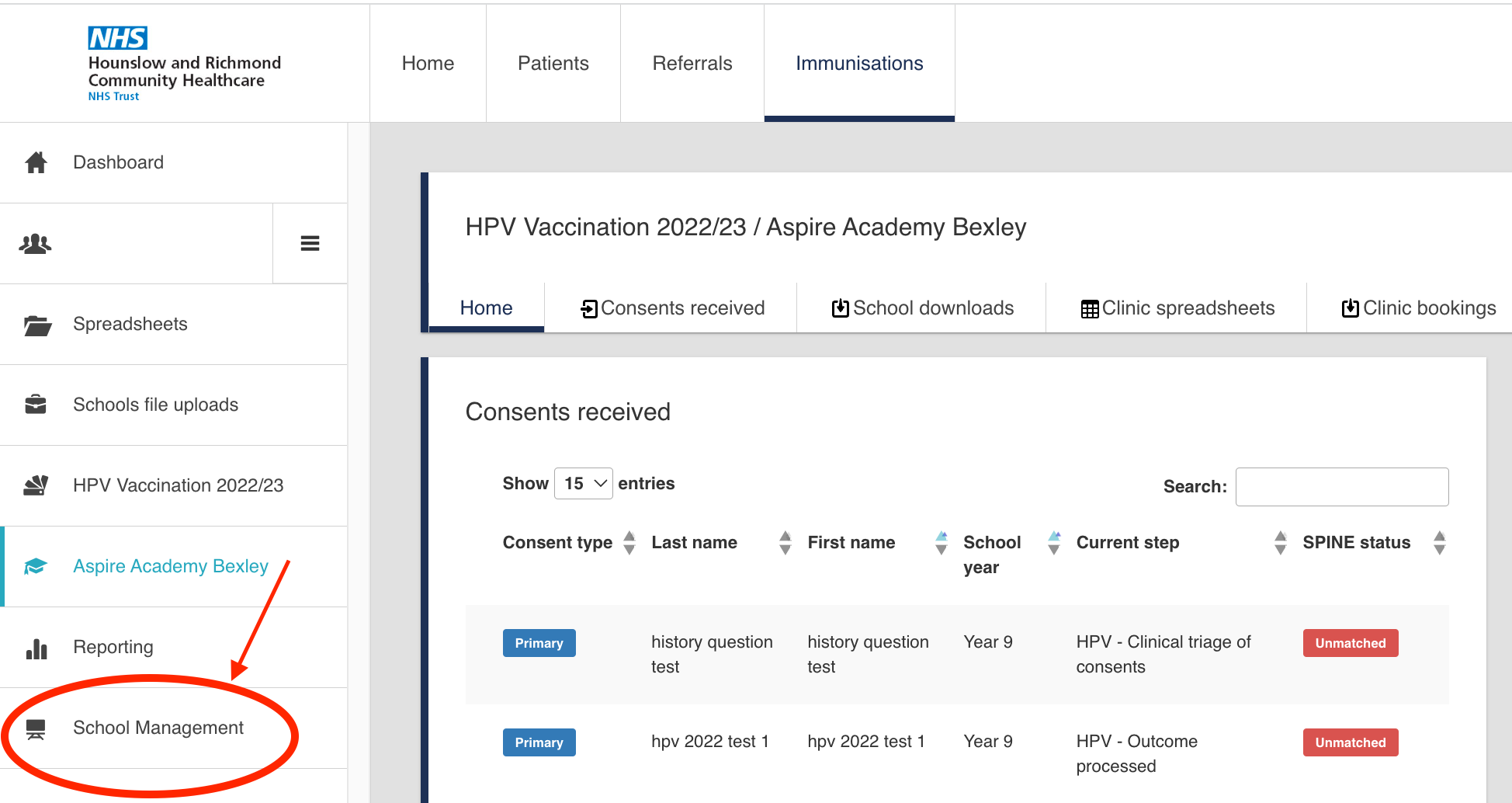Open the Show entries count dropdown
Viewport: 1512px width, 803px height.
pos(584,484)
